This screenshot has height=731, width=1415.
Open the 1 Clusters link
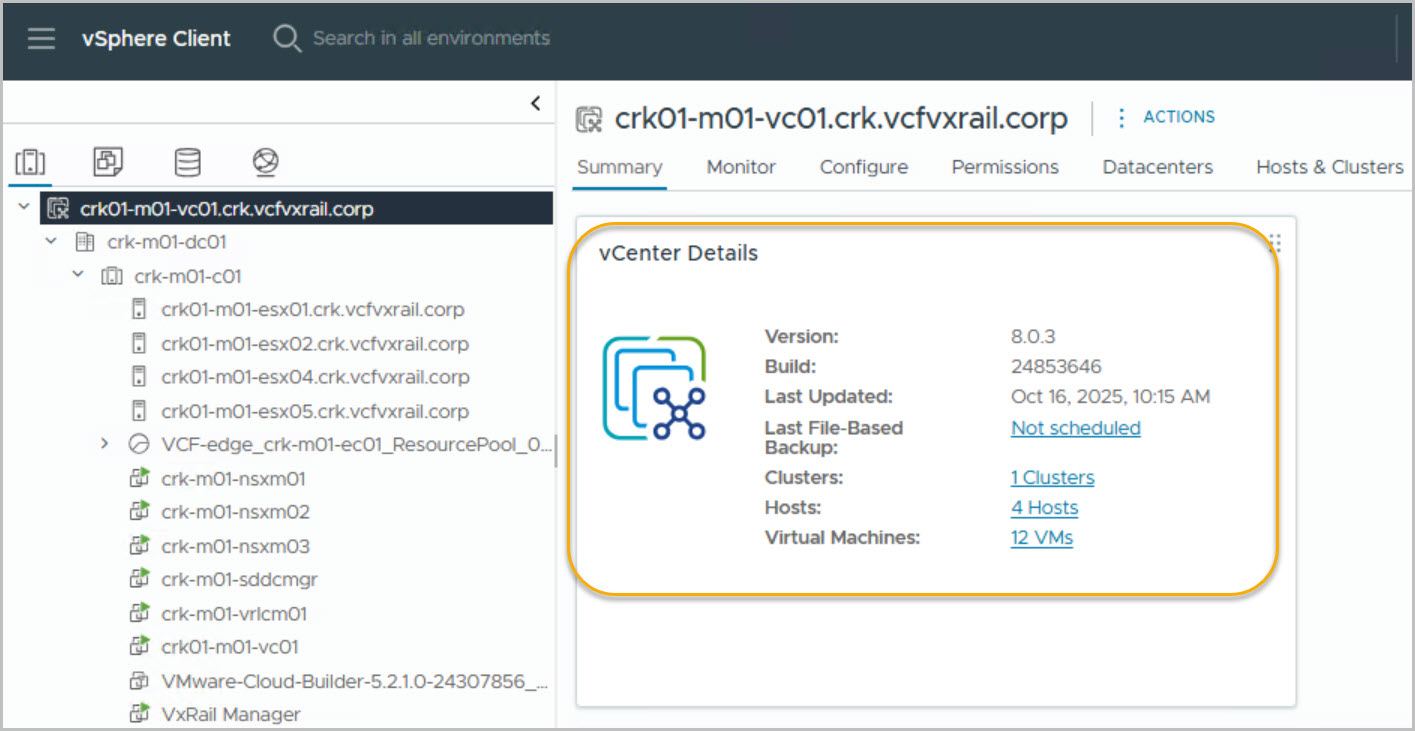coord(1053,478)
